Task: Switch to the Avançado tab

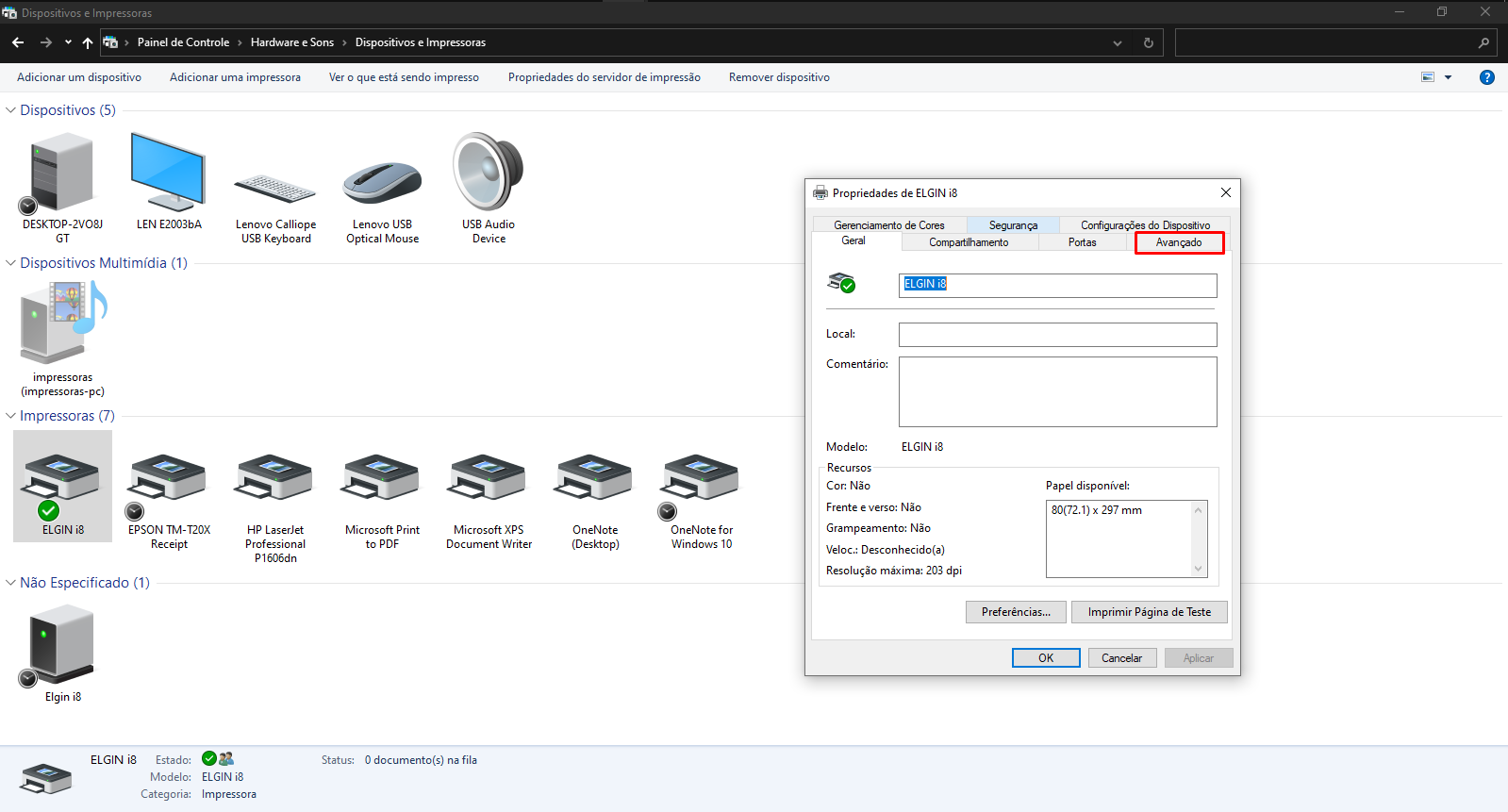Action: 1179,242
